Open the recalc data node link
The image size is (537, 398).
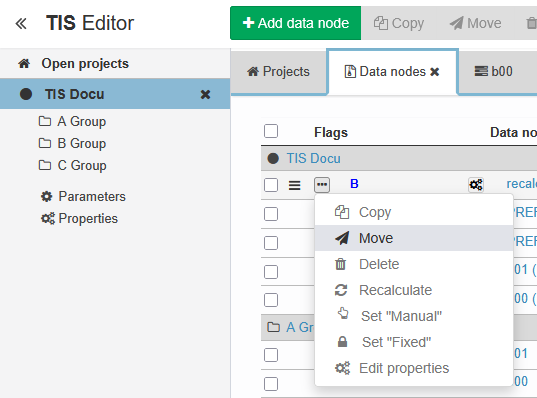click(521, 184)
